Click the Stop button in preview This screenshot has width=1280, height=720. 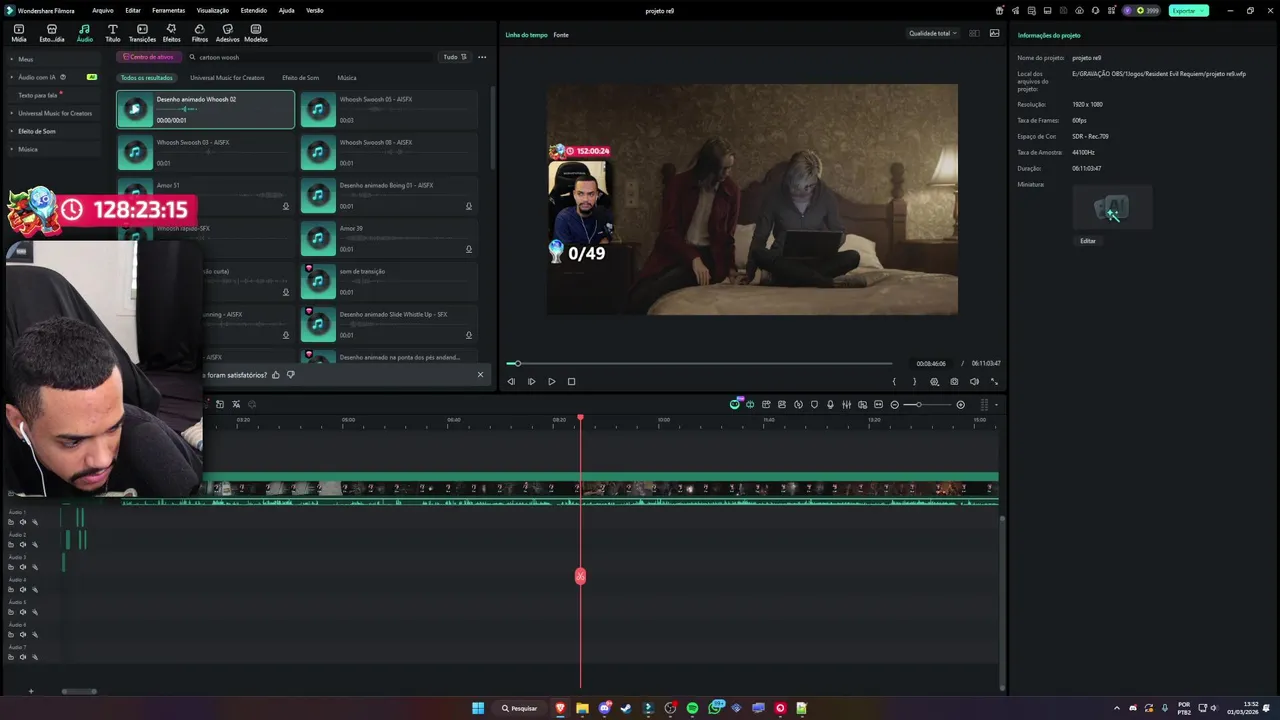[571, 381]
